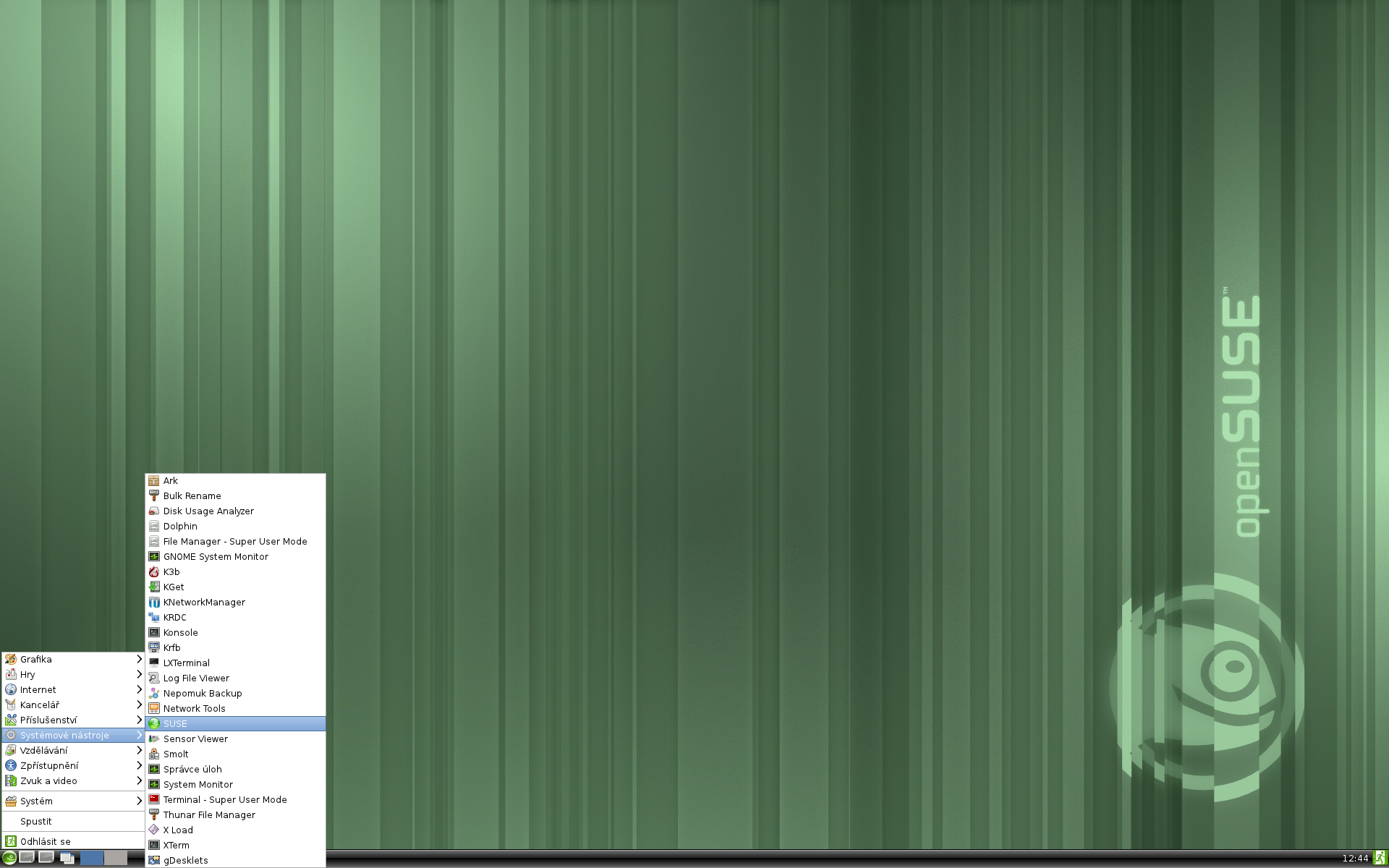Image resolution: width=1389 pixels, height=868 pixels.
Task: Click the Network Tools icon
Action: [x=153, y=708]
